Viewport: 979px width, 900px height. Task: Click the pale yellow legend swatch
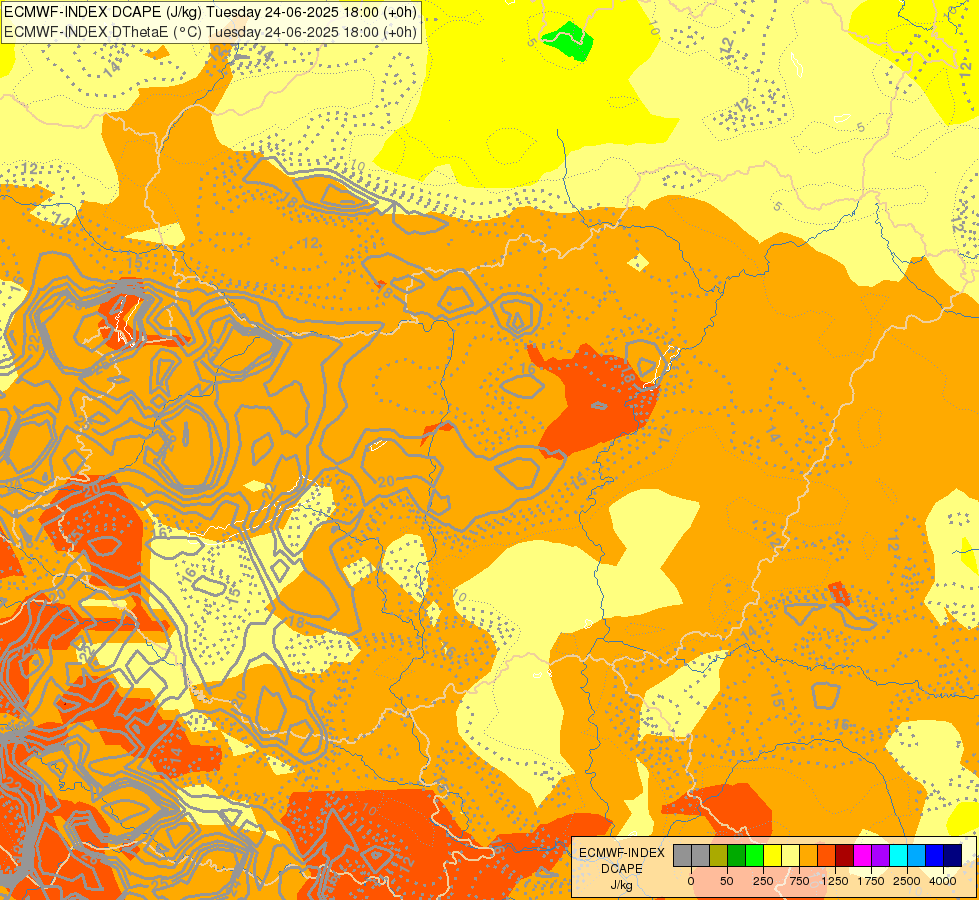tap(790, 856)
